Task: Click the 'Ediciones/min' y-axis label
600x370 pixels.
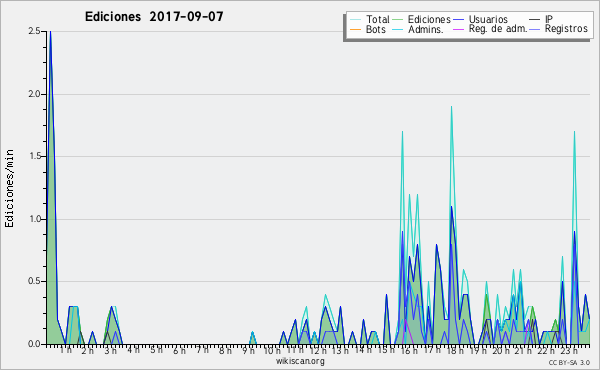Action: coord(9,188)
